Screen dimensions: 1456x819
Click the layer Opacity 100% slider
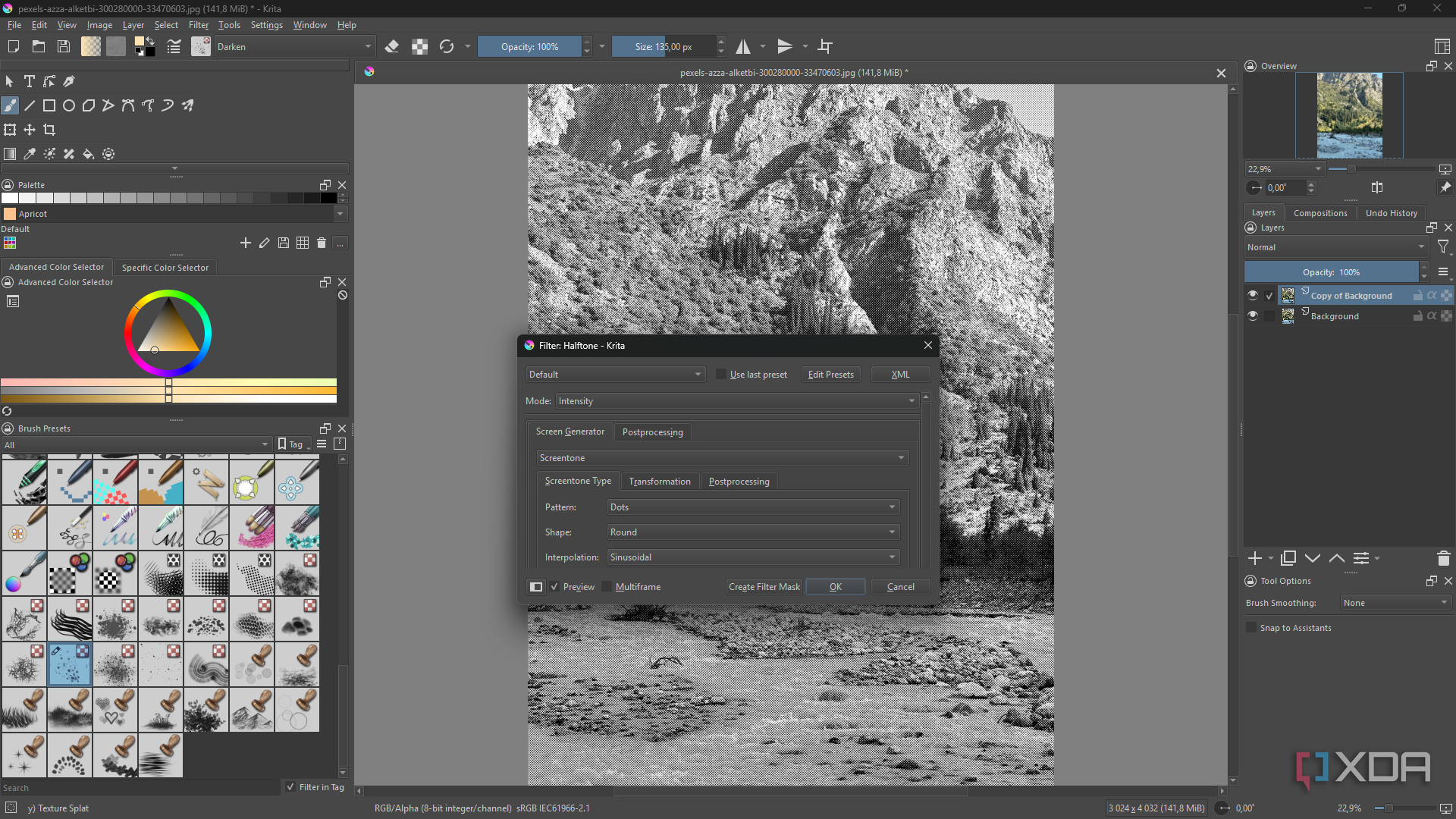pyautogui.click(x=1332, y=272)
